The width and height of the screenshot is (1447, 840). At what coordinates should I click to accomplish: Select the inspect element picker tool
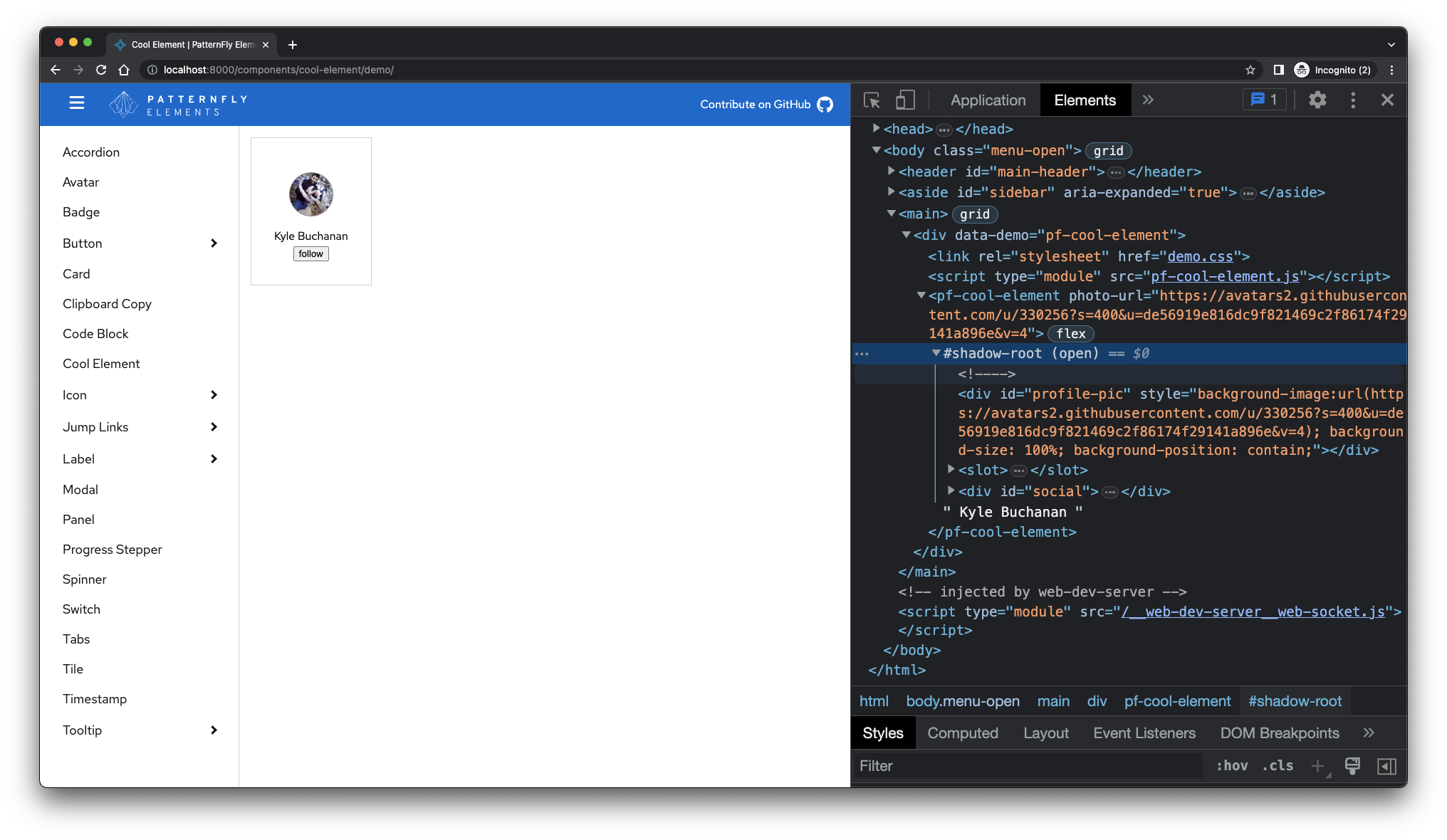(x=870, y=100)
